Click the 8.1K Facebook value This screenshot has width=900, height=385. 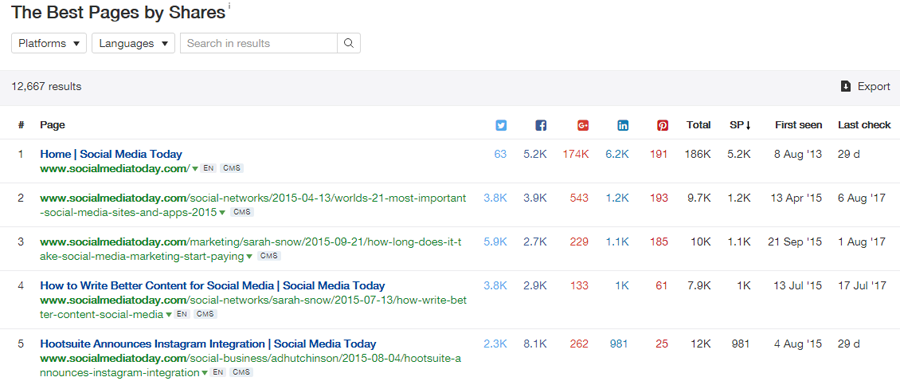coord(536,344)
